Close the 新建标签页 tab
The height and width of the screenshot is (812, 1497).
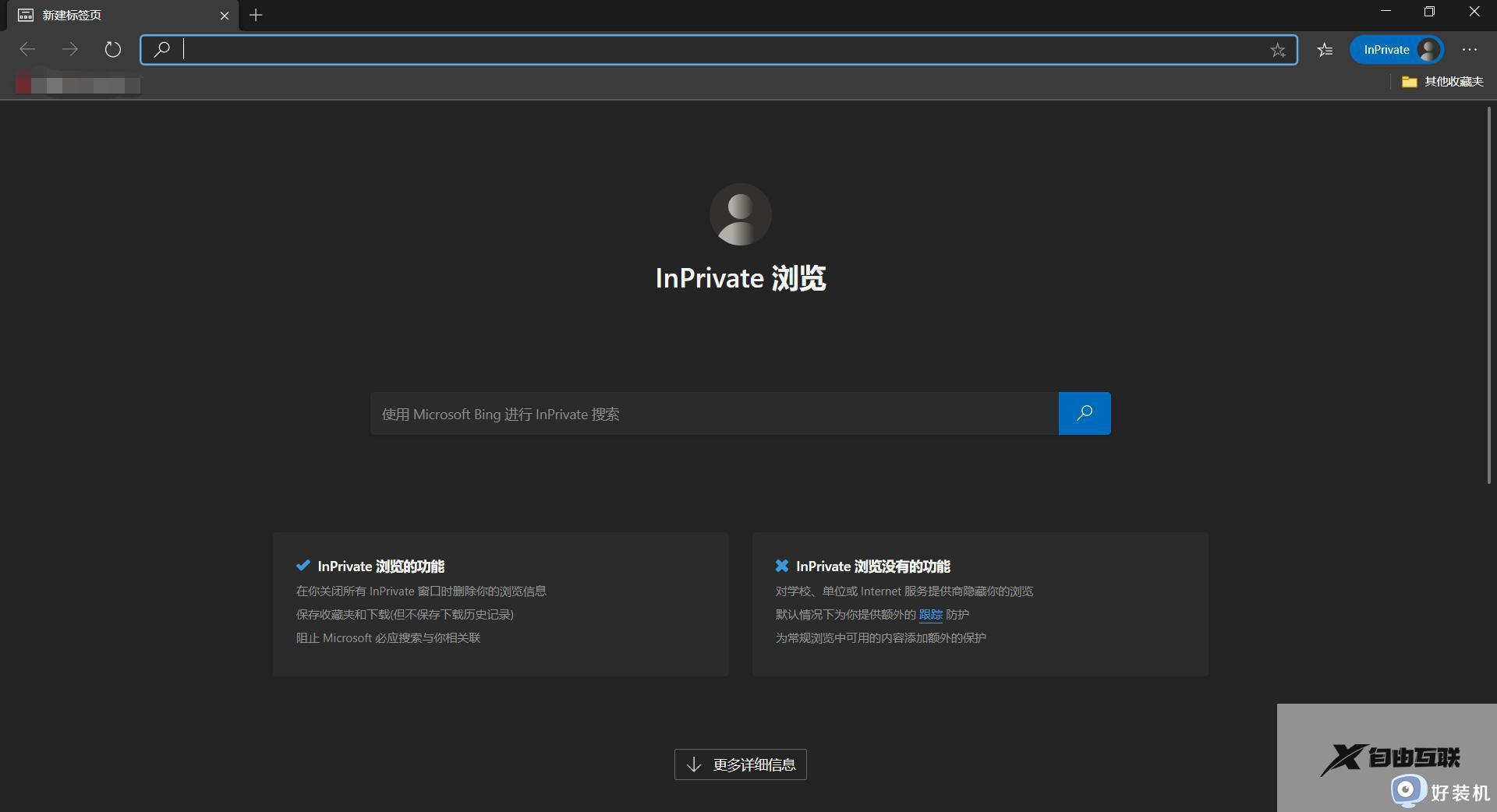pos(225,15)
